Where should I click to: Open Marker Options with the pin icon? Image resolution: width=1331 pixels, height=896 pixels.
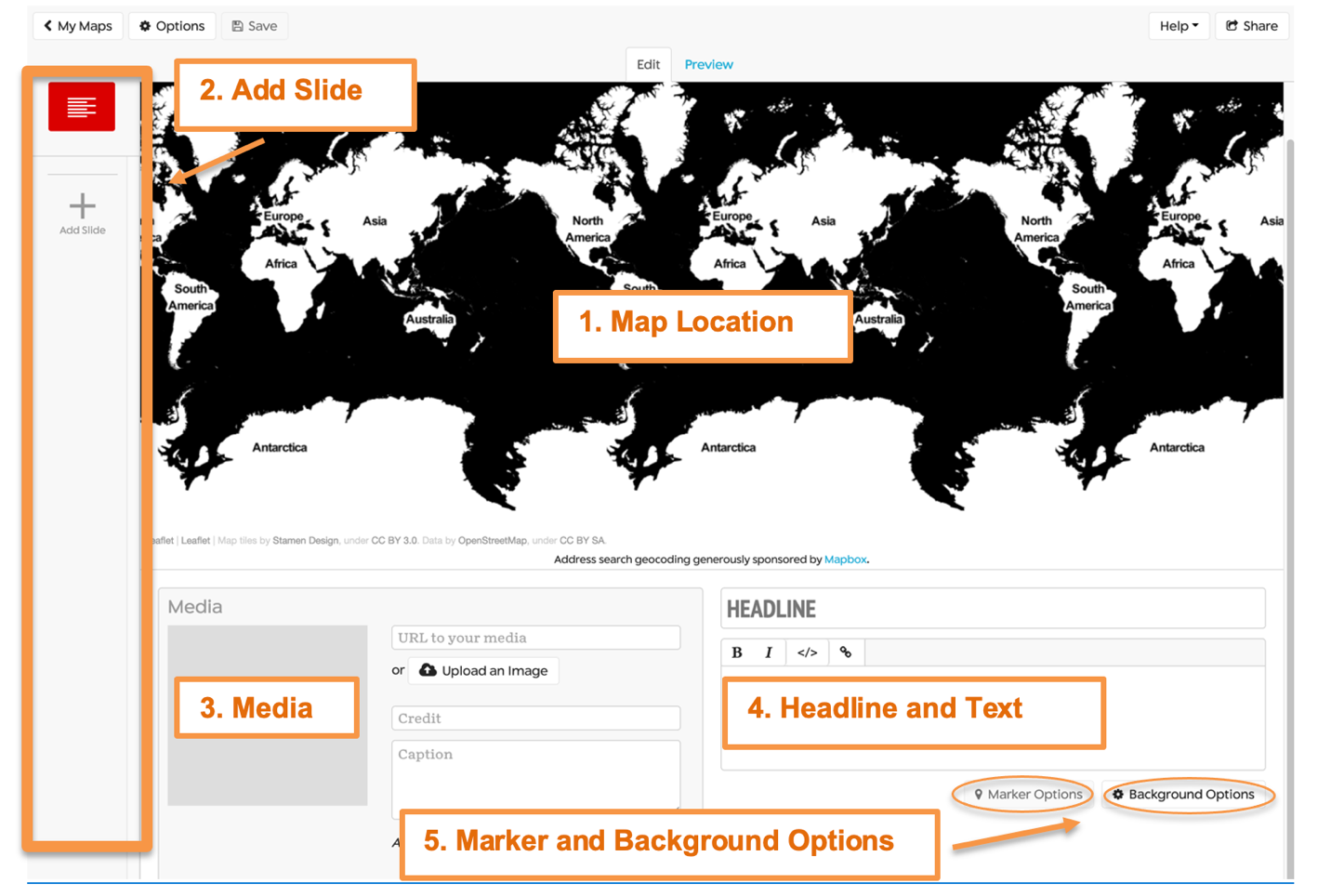(978, 795)
